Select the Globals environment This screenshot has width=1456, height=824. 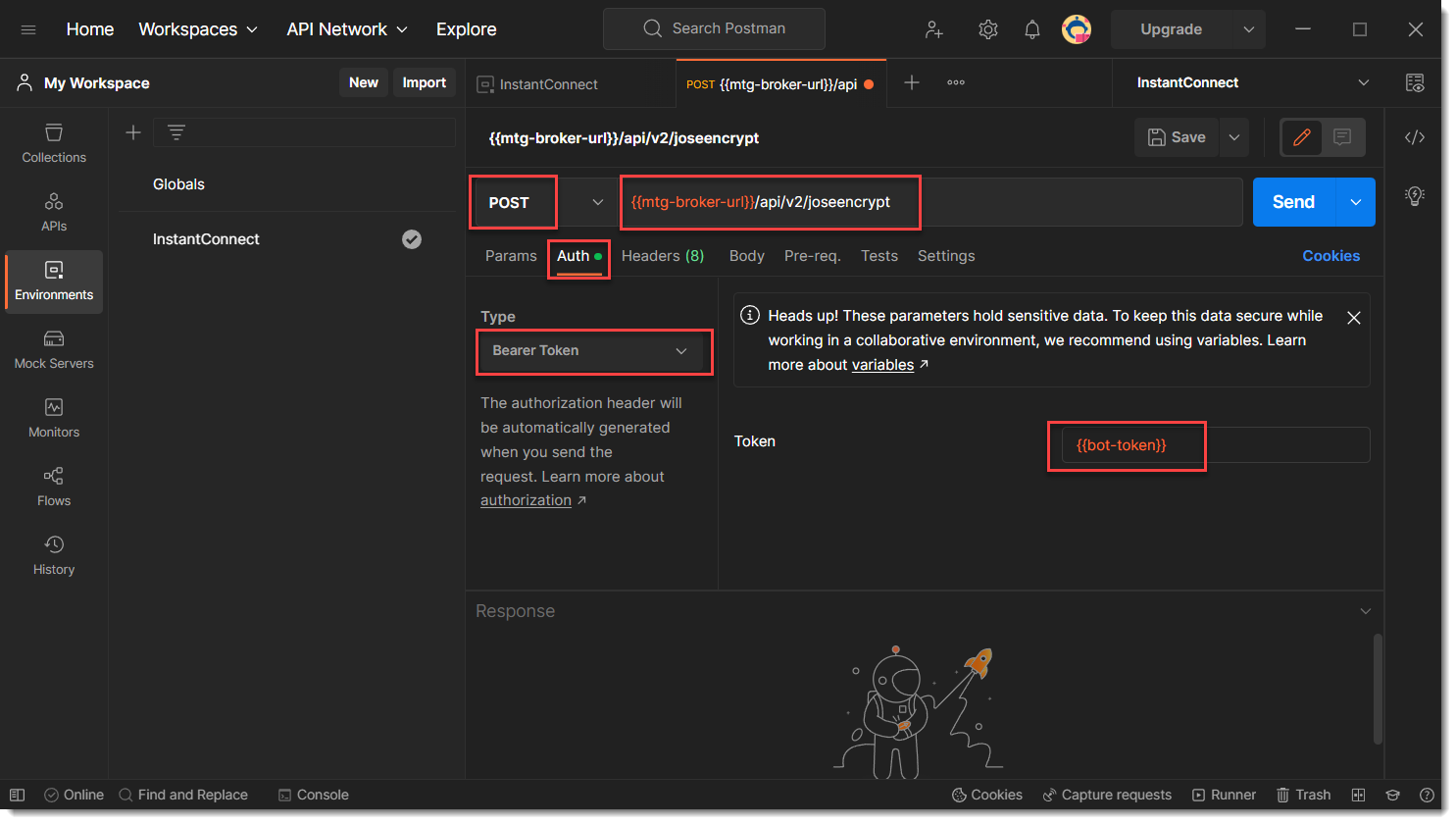[x=178, y=184]
